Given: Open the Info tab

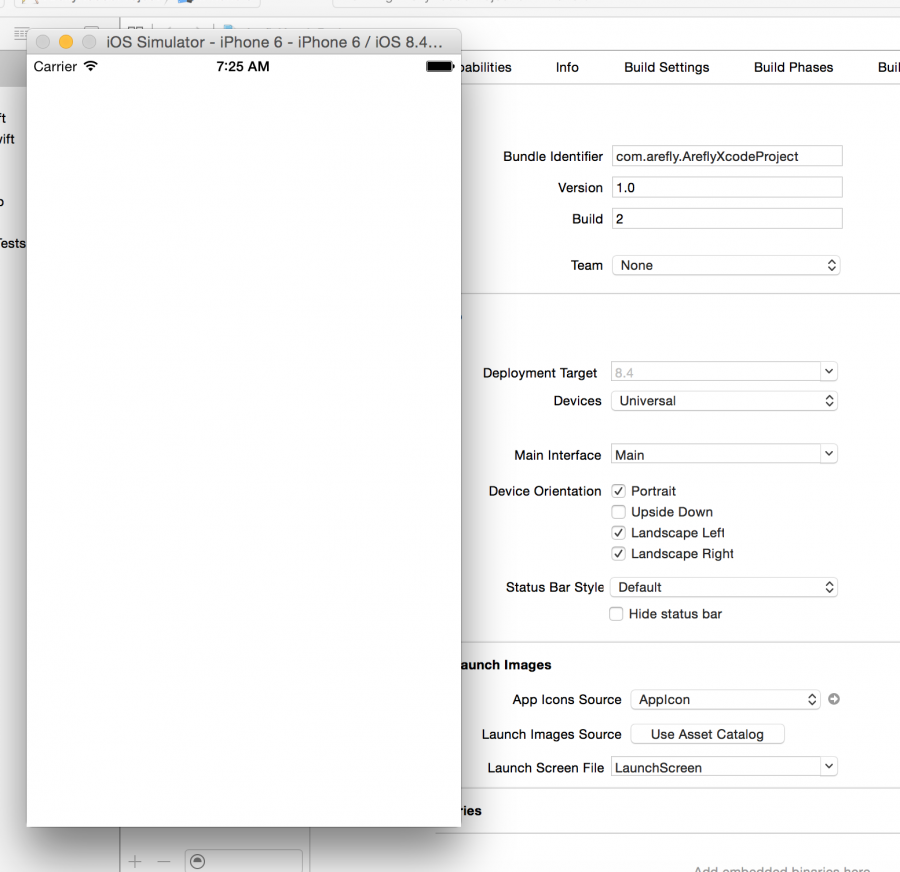Looking at the screenshot, I should click(566, 67).
